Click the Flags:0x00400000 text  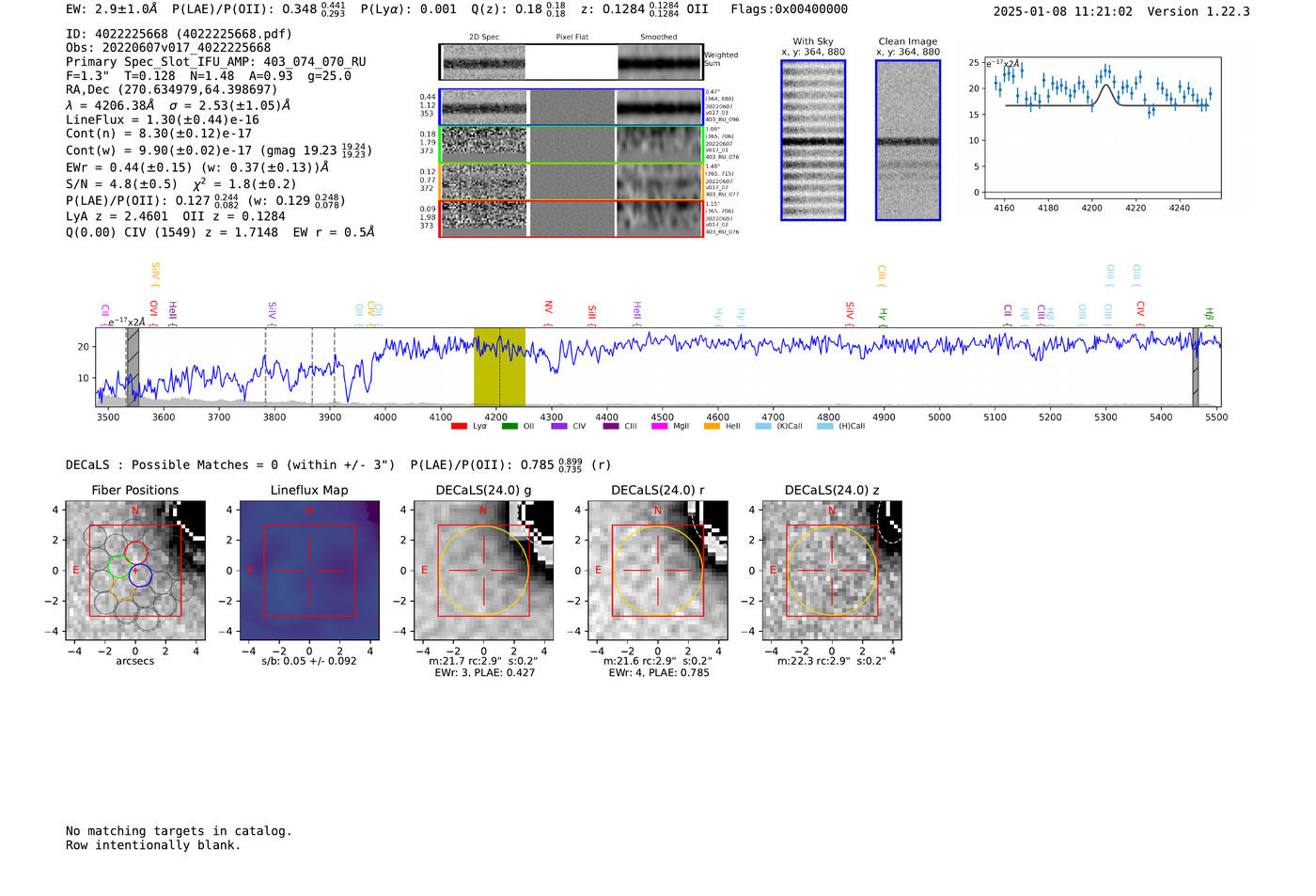click(x=789, y=9)
